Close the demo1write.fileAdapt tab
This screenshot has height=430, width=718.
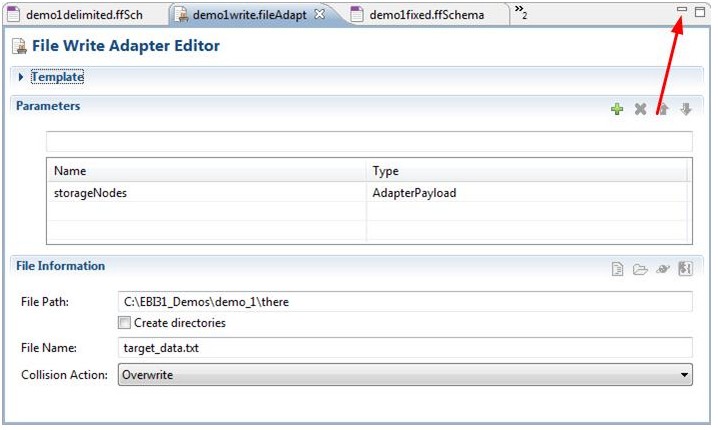coord(320,14)
